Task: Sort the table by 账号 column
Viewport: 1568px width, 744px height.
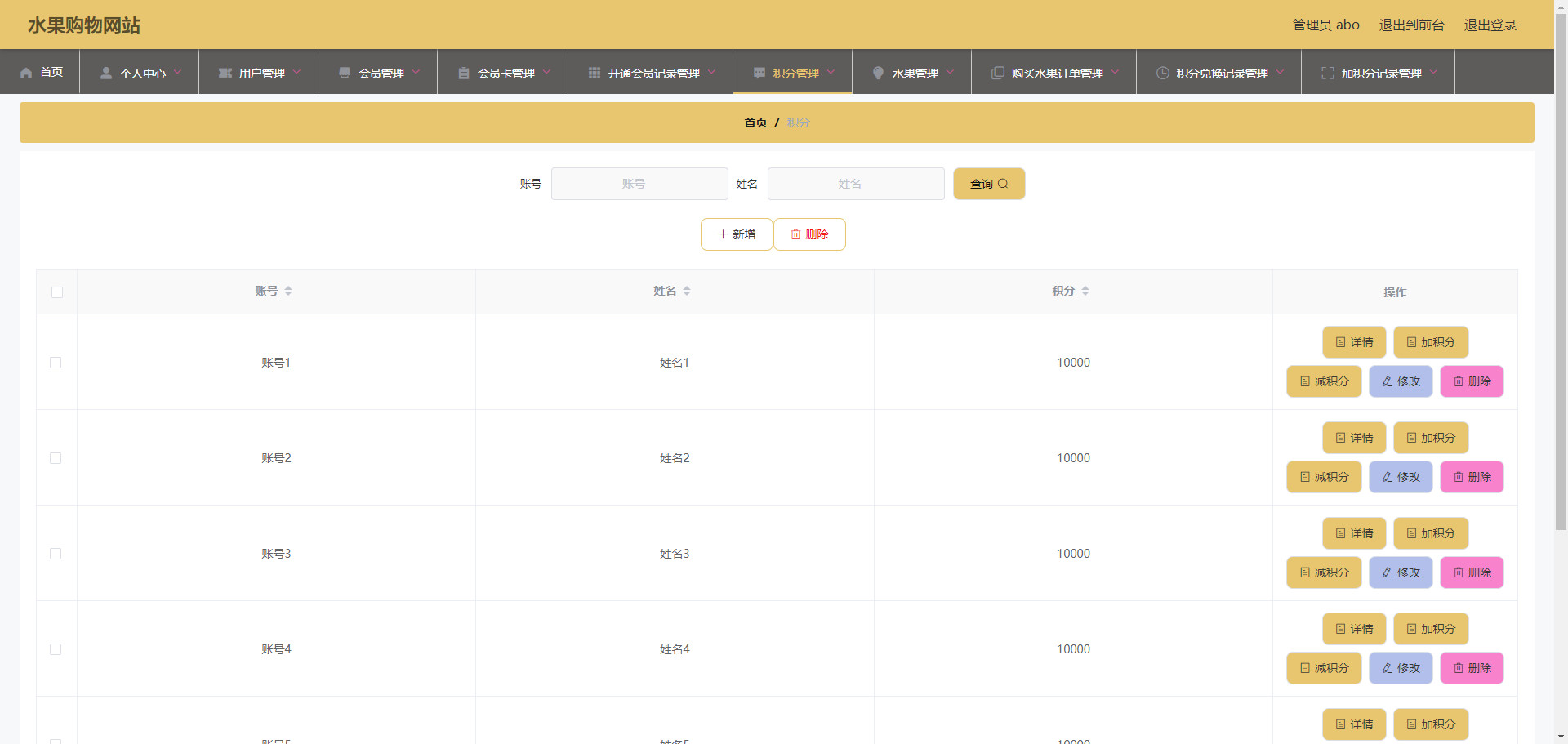Action: tap(288, 291)
